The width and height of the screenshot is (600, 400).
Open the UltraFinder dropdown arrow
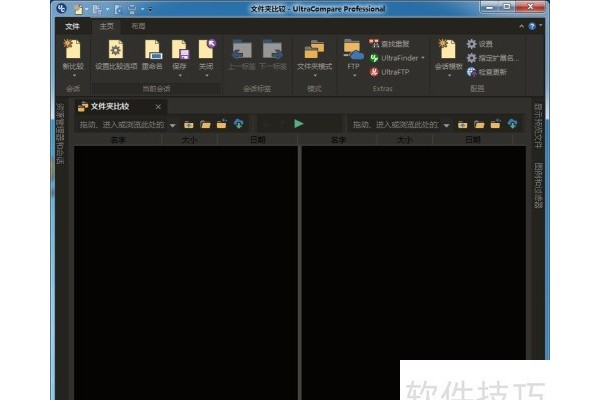(423, 58)
